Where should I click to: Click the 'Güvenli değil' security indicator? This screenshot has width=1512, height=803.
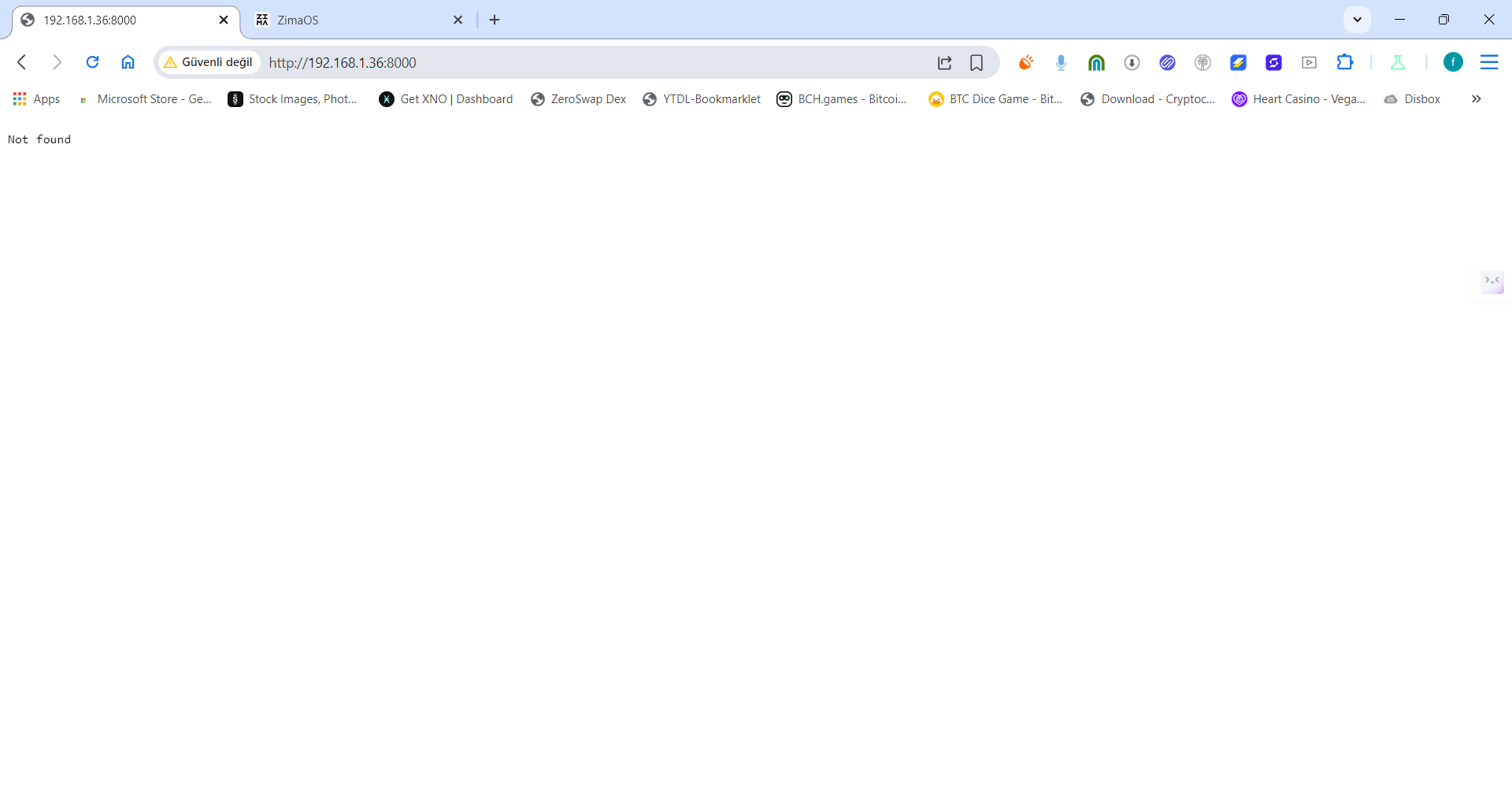click(x=209, y=62)
